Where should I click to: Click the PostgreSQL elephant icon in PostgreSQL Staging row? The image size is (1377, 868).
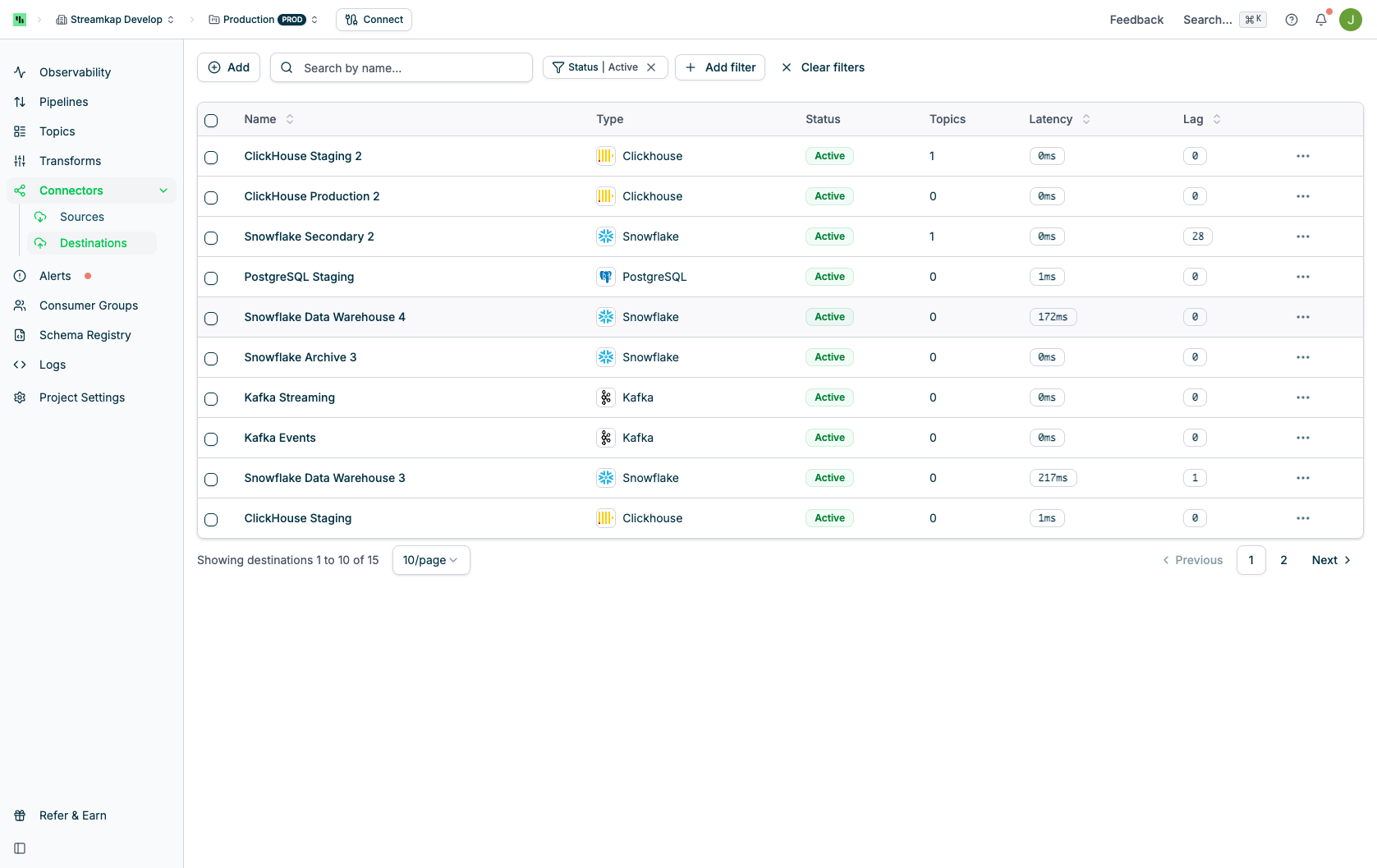coord(606,277)
